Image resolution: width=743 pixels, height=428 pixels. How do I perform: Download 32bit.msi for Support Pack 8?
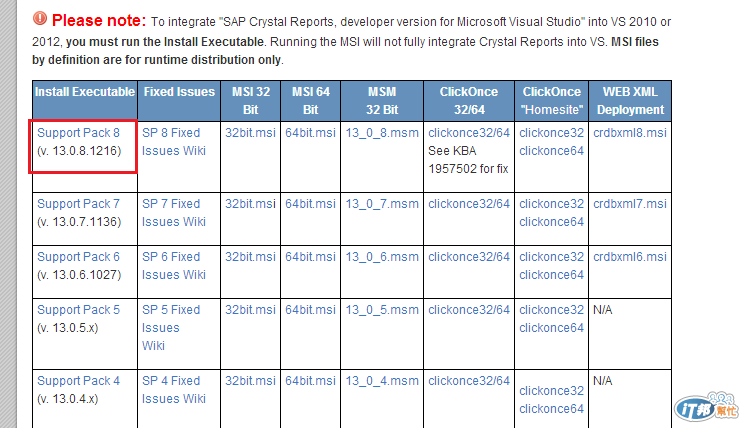tap(250, 133)
